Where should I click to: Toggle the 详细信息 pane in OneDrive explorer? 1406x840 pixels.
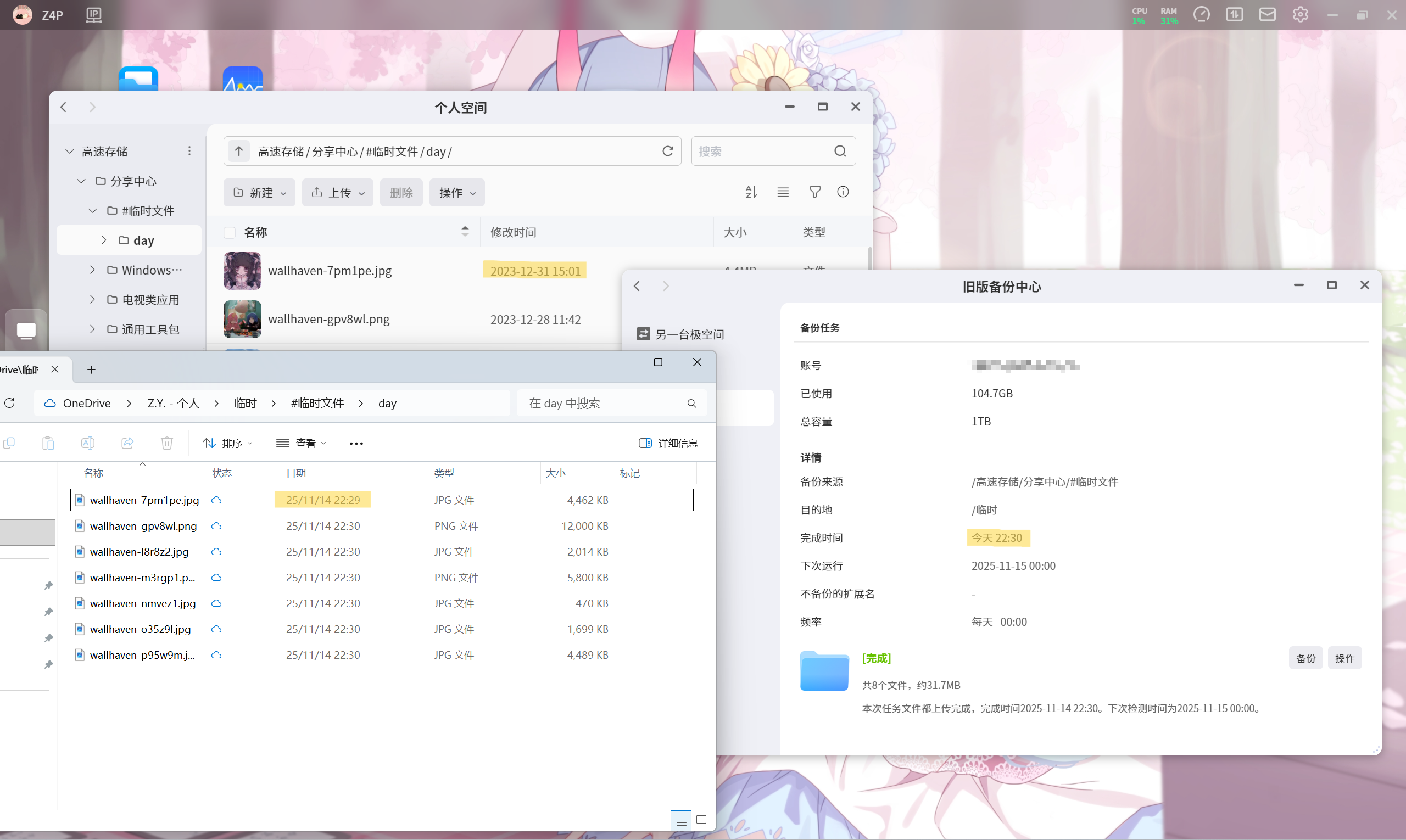pos(669,443)
